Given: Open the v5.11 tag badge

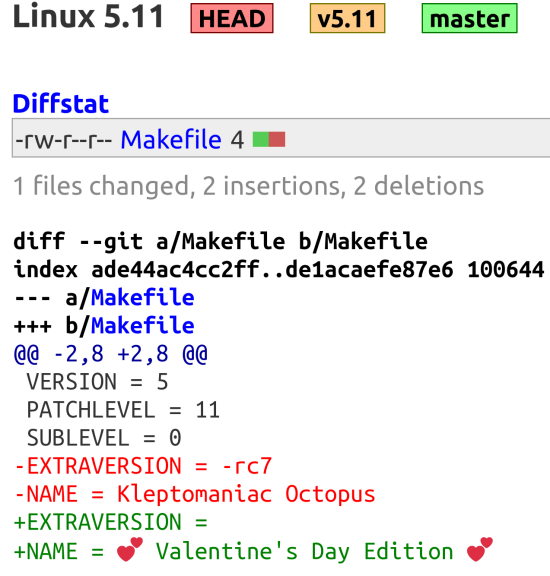Looking at the screenshot, I should pos(347,18).
